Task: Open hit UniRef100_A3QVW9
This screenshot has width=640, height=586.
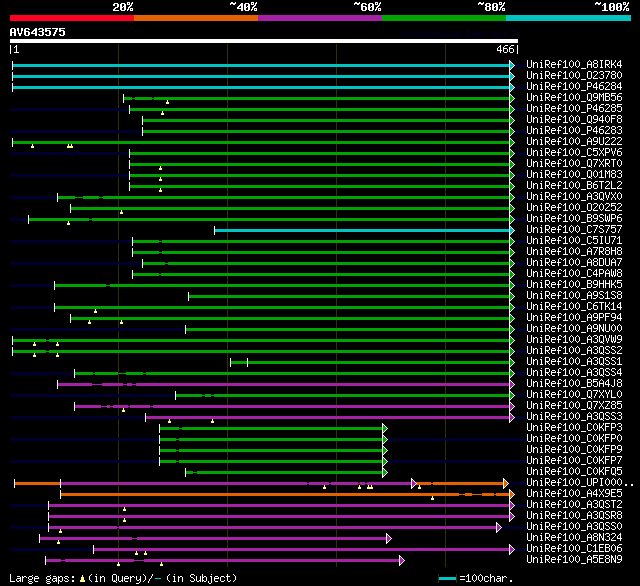Action: [x=574, y=340]
